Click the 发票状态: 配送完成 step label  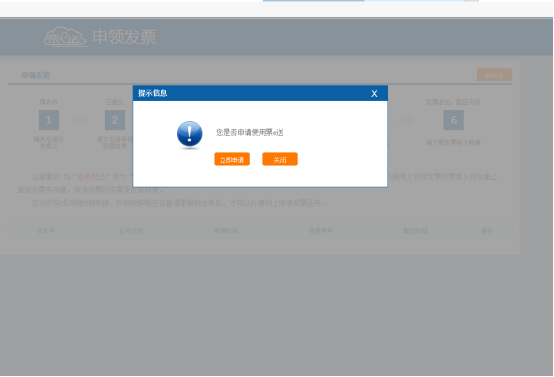click(x=453, y=102)
